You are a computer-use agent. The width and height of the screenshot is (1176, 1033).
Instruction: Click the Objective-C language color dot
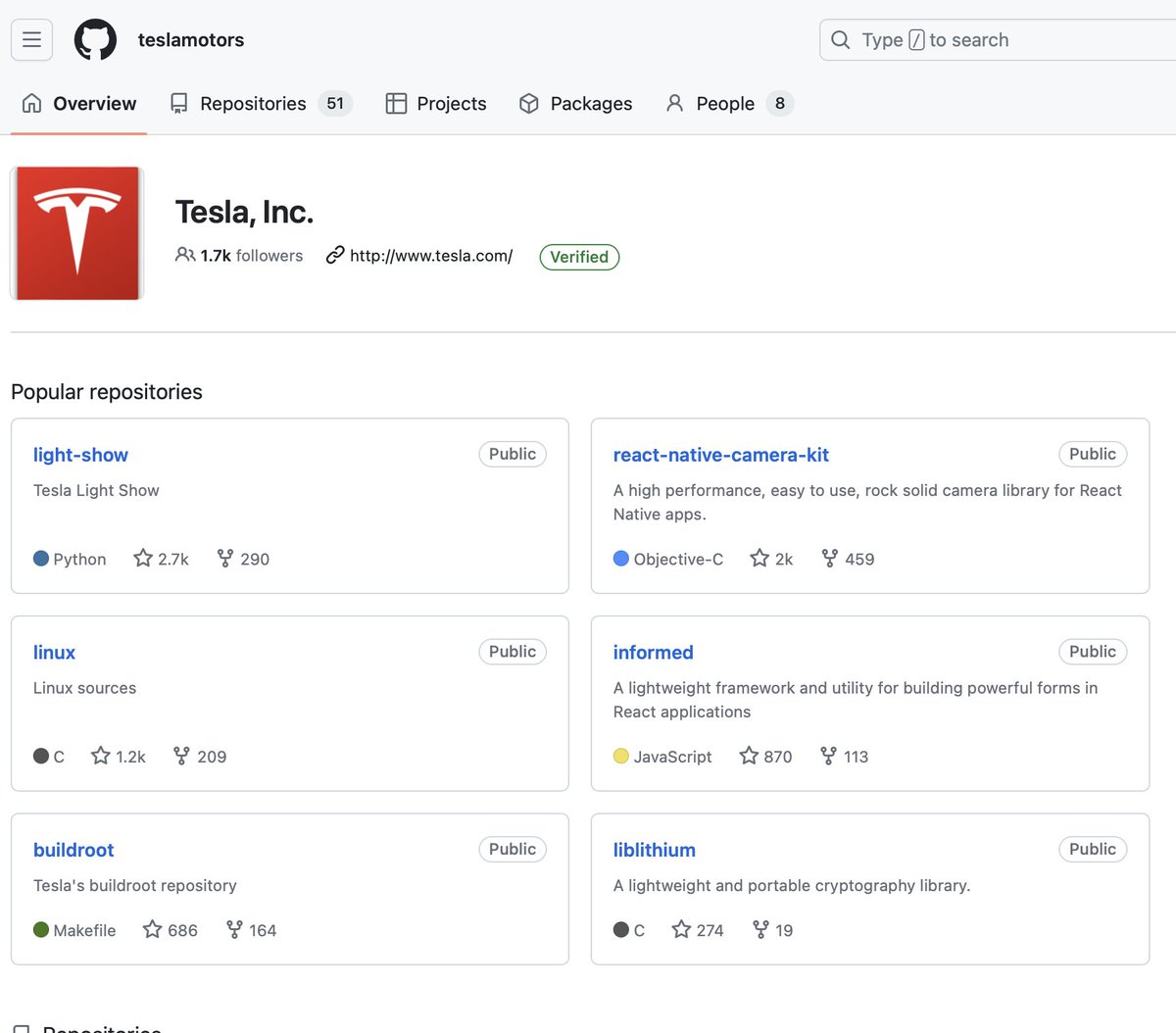[x=621, y=559]
